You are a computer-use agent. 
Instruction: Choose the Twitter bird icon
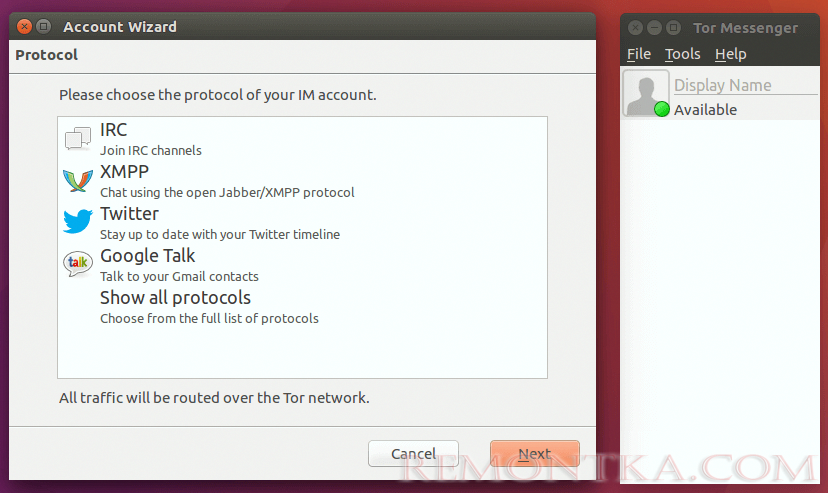(x=78, y=222)
